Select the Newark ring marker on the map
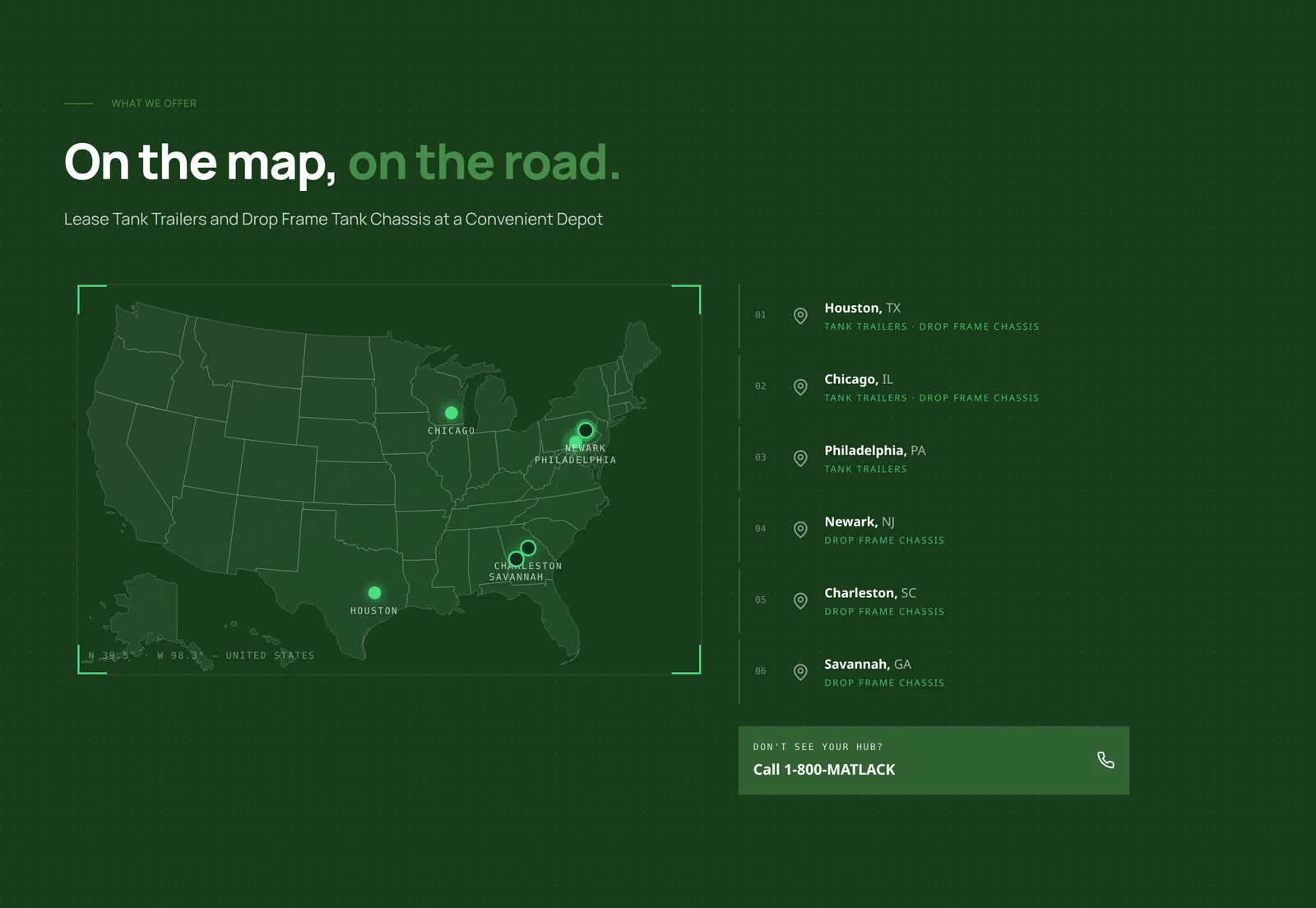The image size is (1316, 908). (586, 430)
